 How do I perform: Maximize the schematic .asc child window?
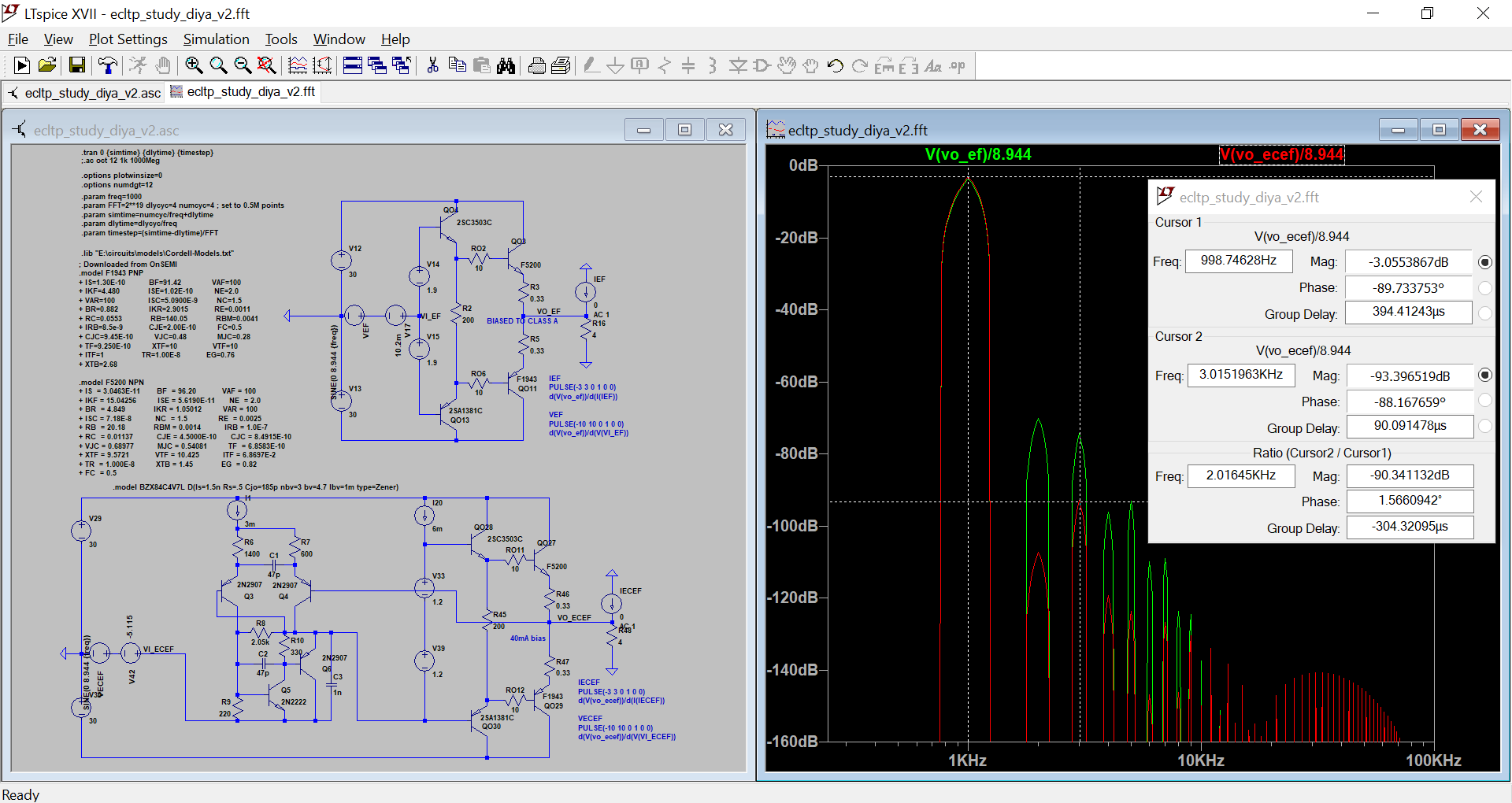684,130
